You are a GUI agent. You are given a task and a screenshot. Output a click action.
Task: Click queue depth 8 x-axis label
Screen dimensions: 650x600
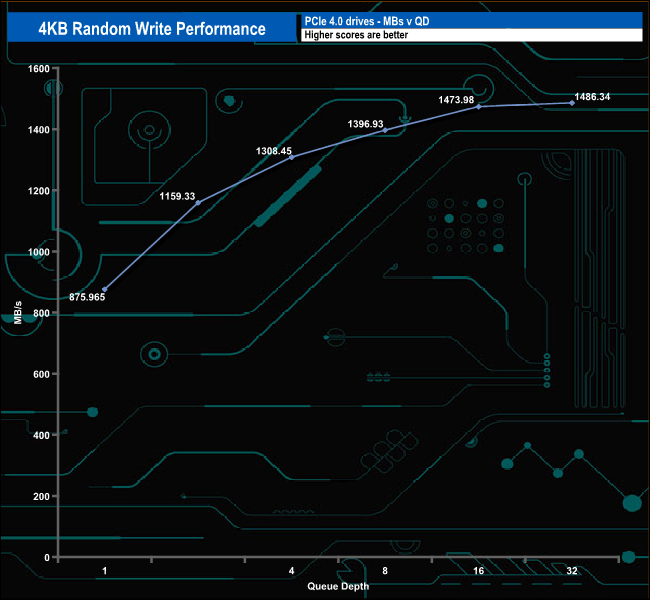click(x=385, y=571)
